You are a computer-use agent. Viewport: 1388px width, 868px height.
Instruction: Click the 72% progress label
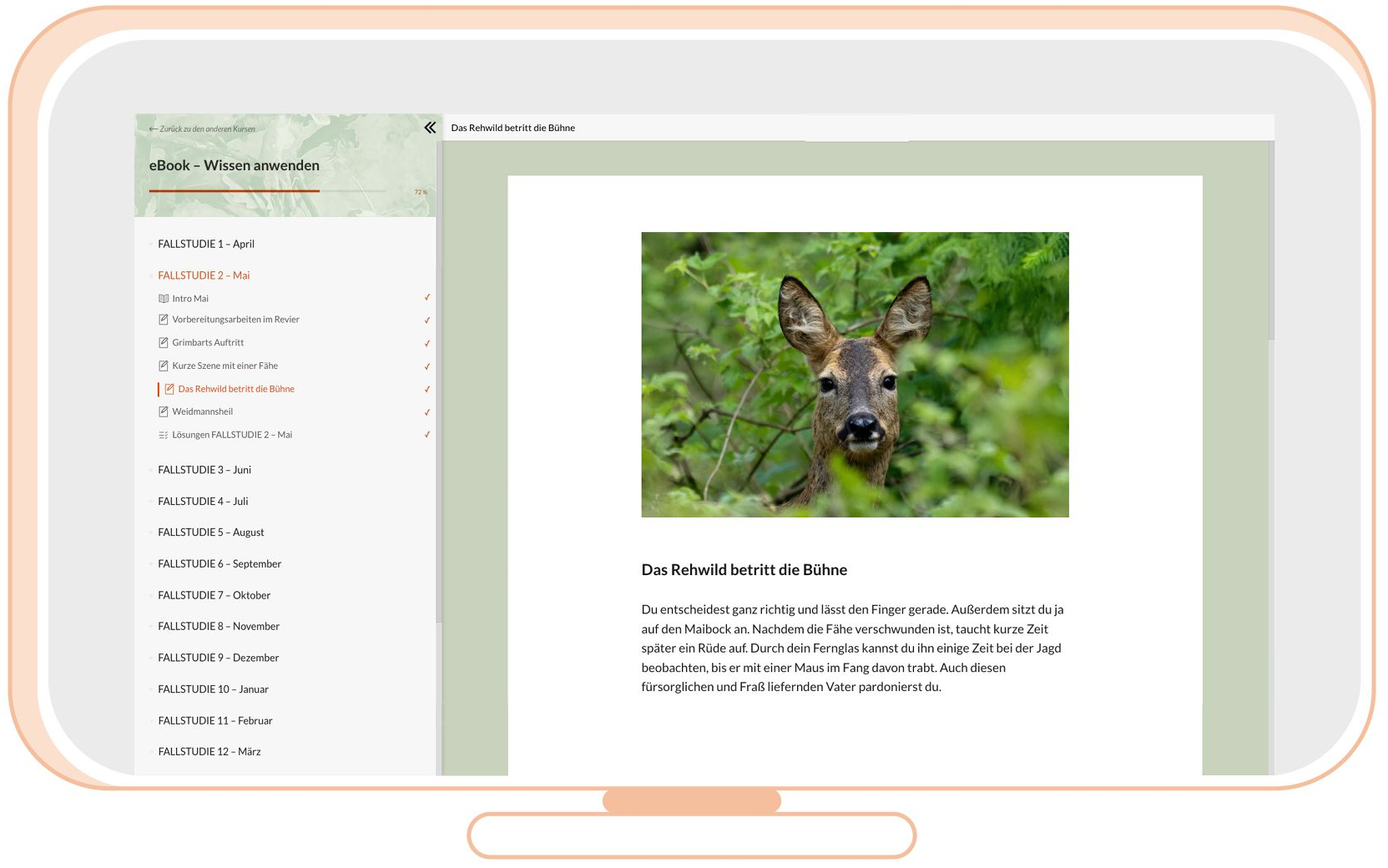421,192
